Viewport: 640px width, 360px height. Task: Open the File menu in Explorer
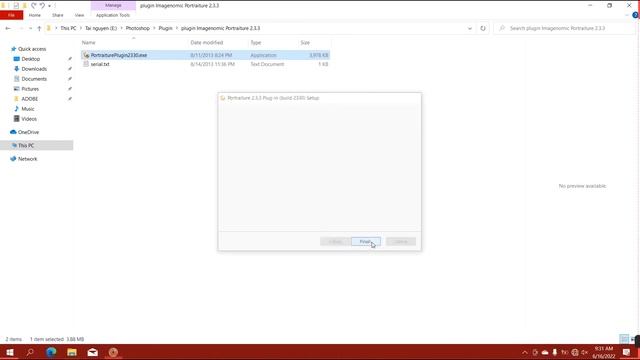click(x=11, y=15)
